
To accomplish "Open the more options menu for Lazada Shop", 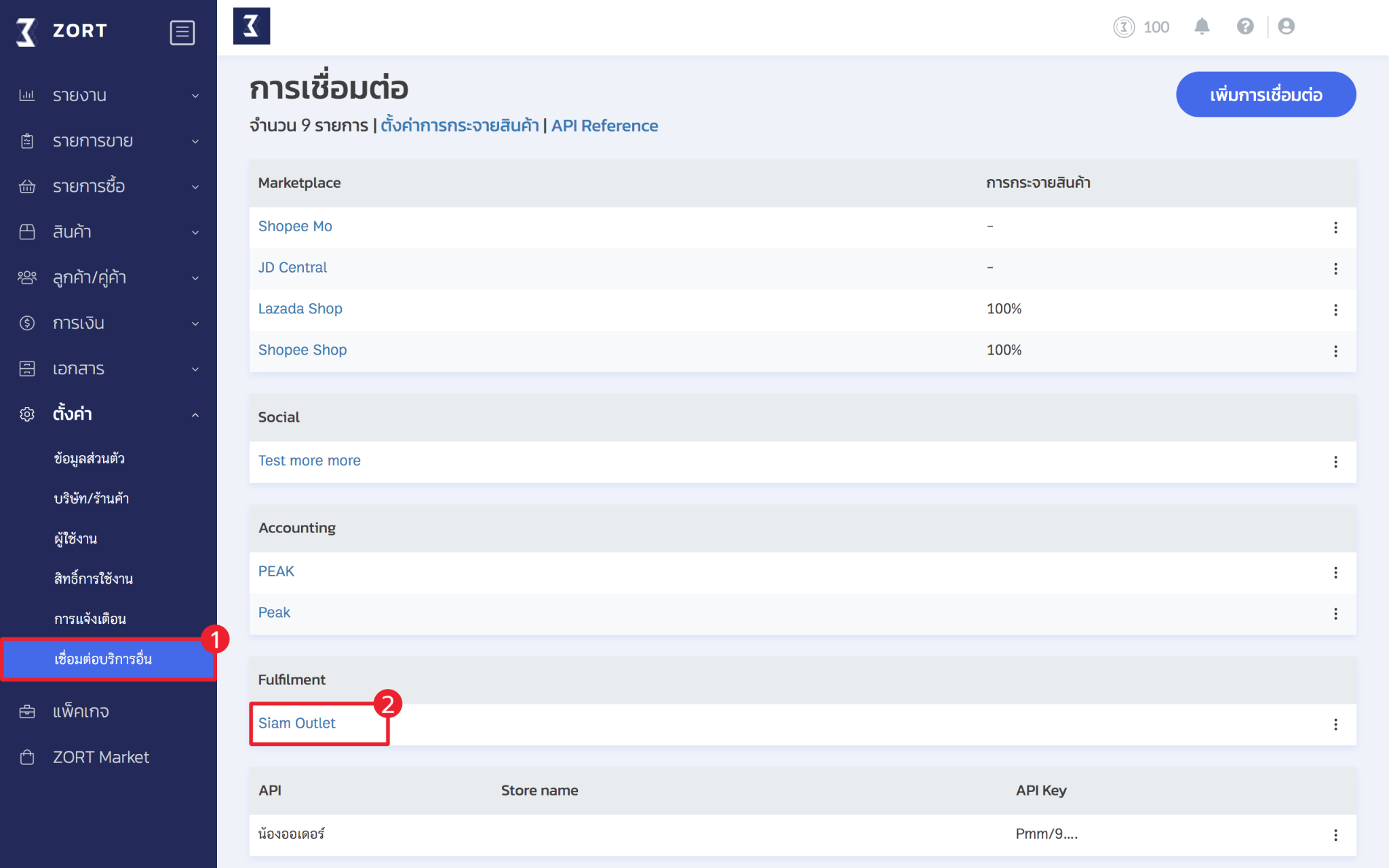I will coord(1335,310).
